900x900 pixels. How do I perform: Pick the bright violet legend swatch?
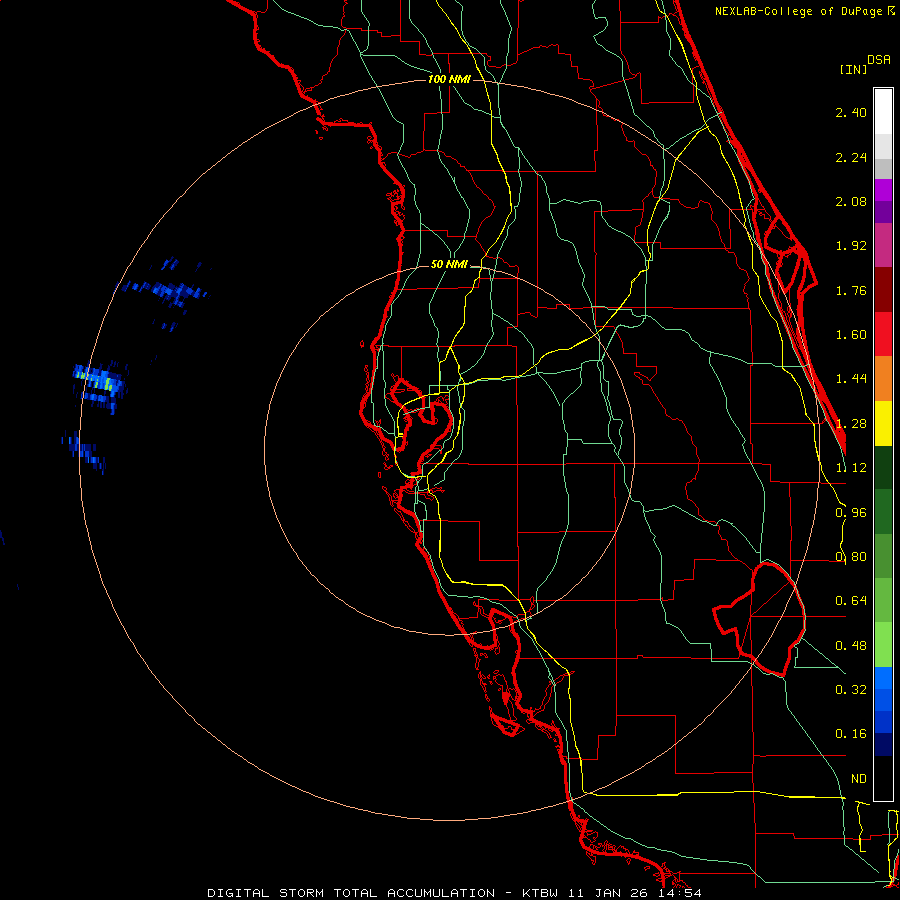point(883,190)
